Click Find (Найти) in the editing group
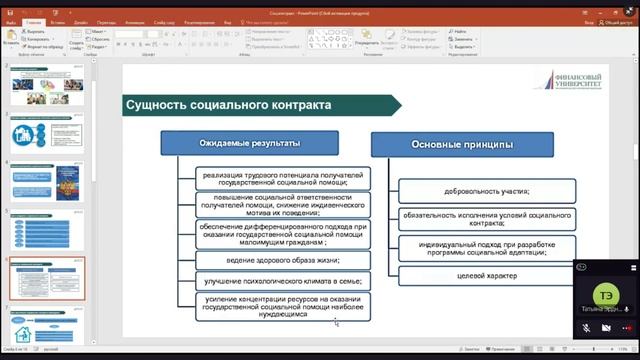640x360 pixels. pos(458,31)
